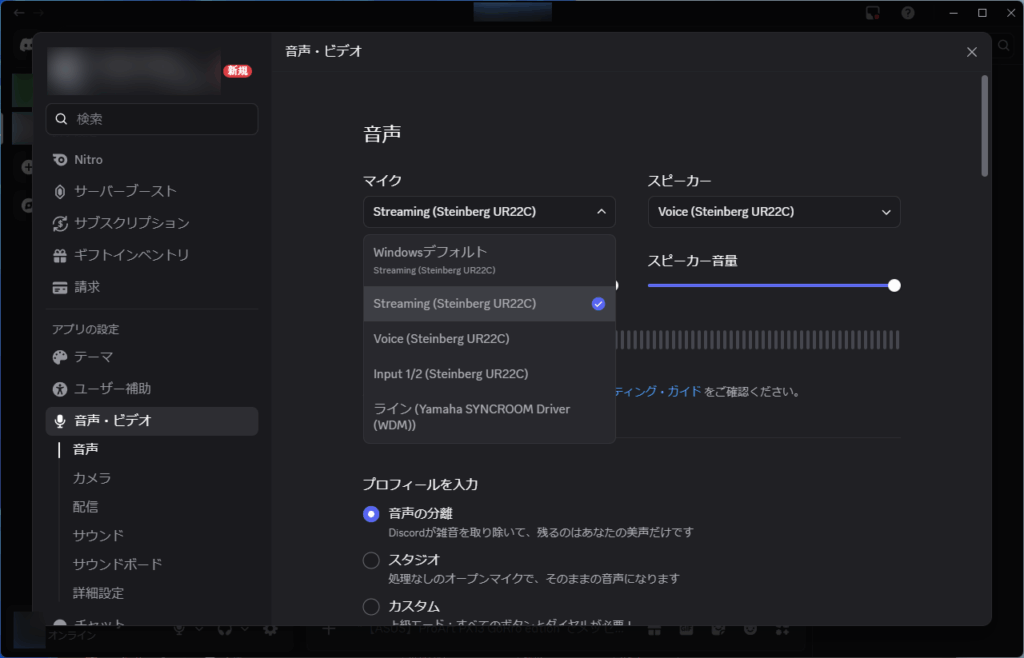The height and width of the screenshot is (658, 1024).
Task: Click the gear settings icon behind dialog
Action: coord(270,629)
